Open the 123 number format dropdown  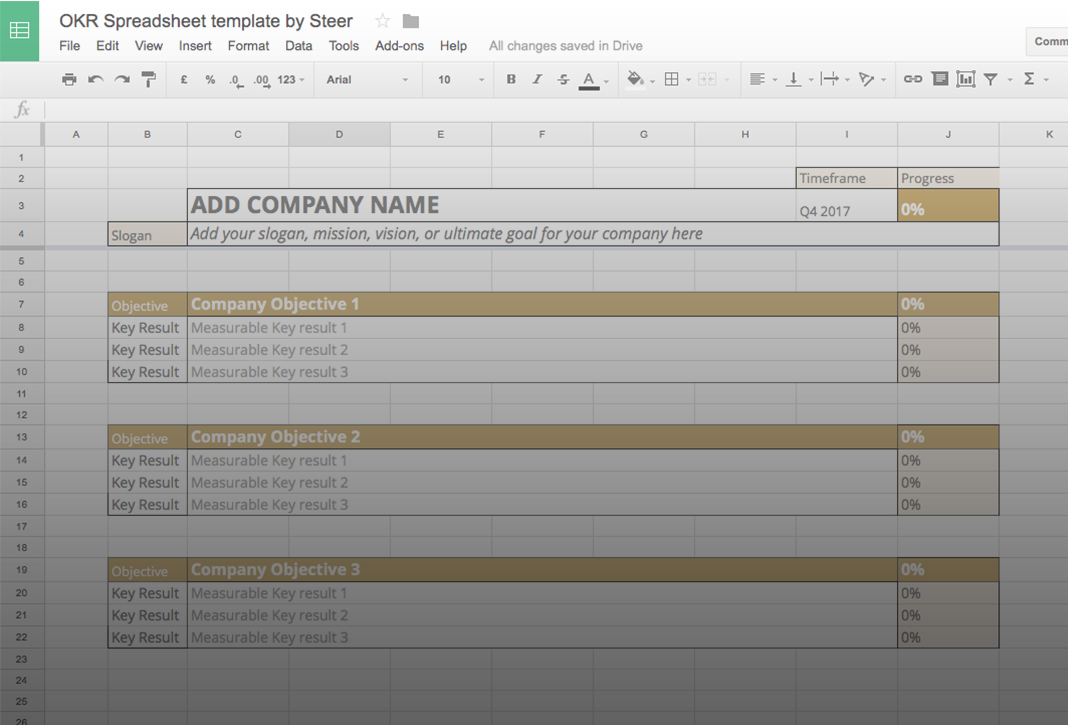pos(291,80)
